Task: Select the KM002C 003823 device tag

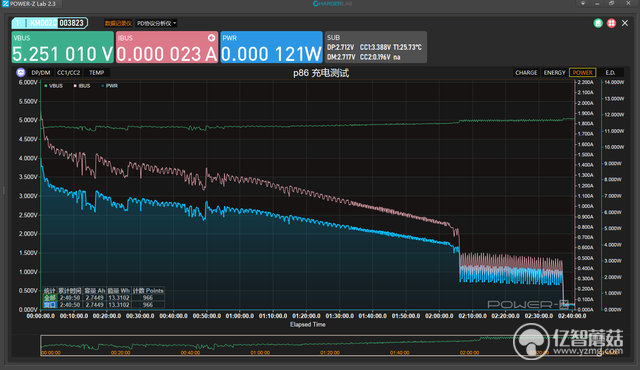Action: click(x=49, y=23)
